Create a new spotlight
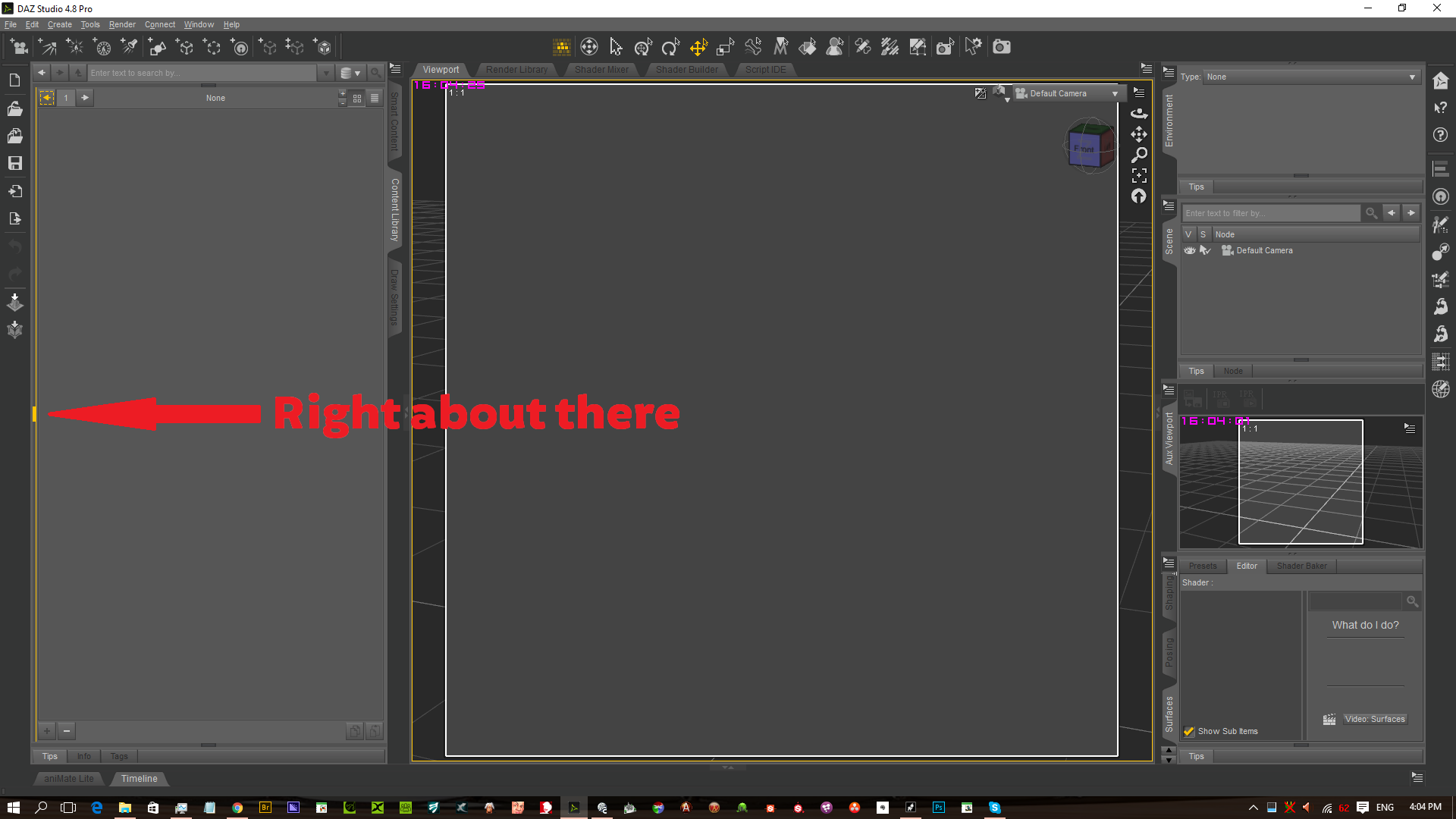Viewport: 1456px width, 819px height. (128, 47)
